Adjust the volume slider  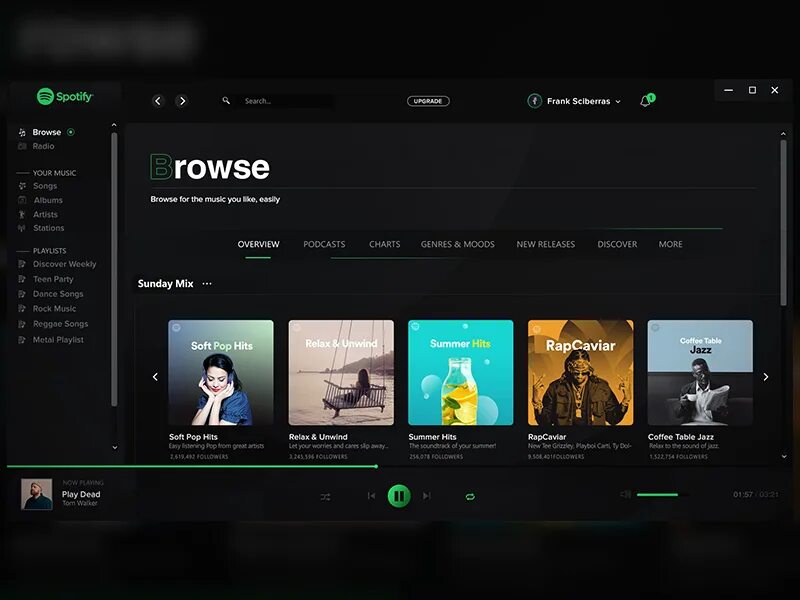662,494
